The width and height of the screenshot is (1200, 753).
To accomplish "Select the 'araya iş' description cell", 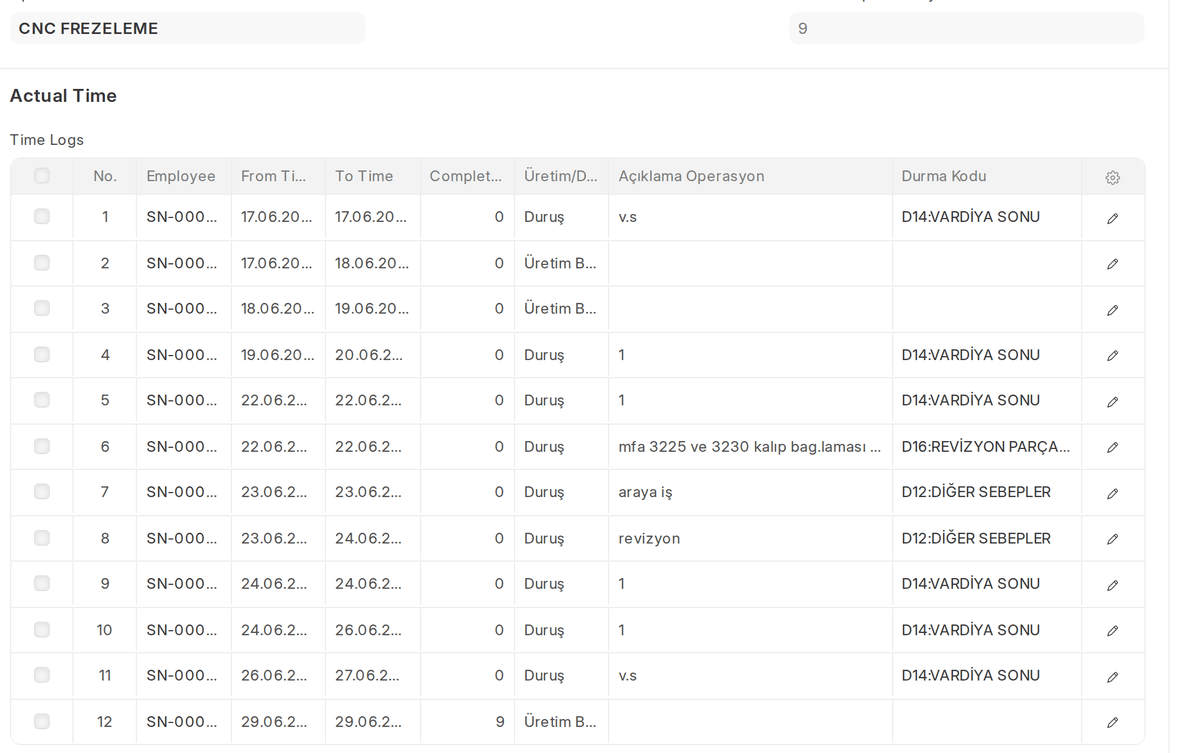I will [x=750, y=492].
